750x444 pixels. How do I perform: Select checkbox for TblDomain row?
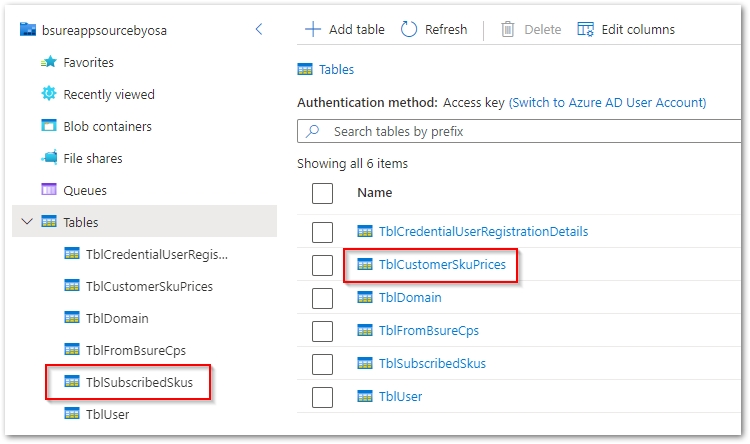pos(322,298)
